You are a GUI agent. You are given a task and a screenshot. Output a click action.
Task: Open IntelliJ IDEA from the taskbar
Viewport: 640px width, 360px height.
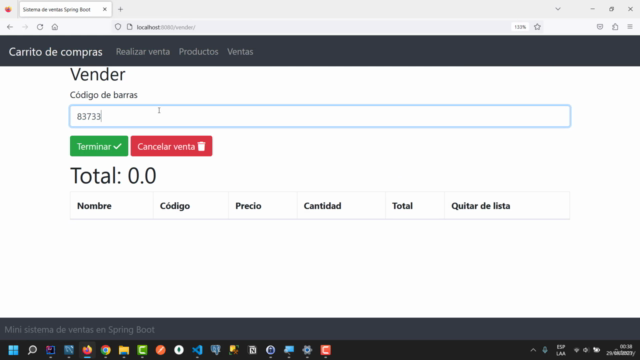[51, 350]
